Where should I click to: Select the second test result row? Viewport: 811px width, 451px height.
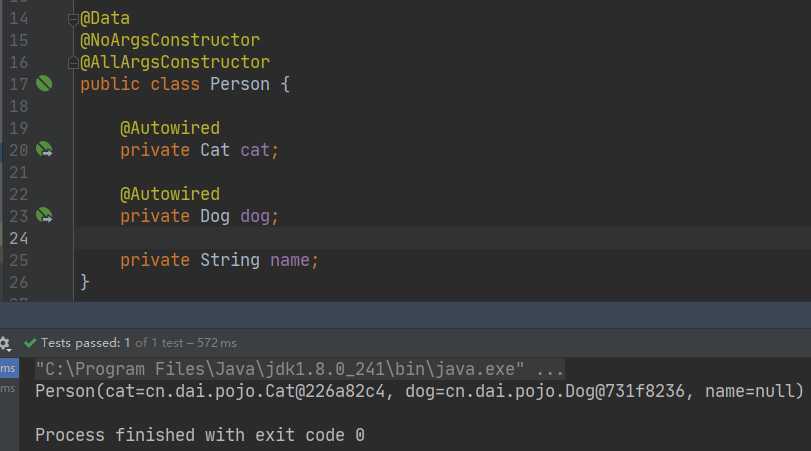[8, 388]
